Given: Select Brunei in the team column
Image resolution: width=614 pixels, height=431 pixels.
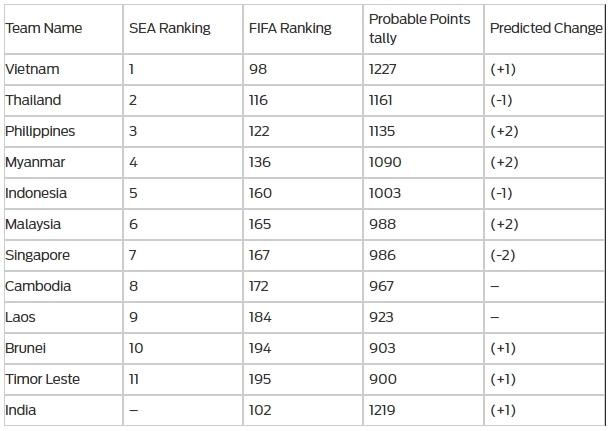Looking at the screenshot, I should 26,348.
